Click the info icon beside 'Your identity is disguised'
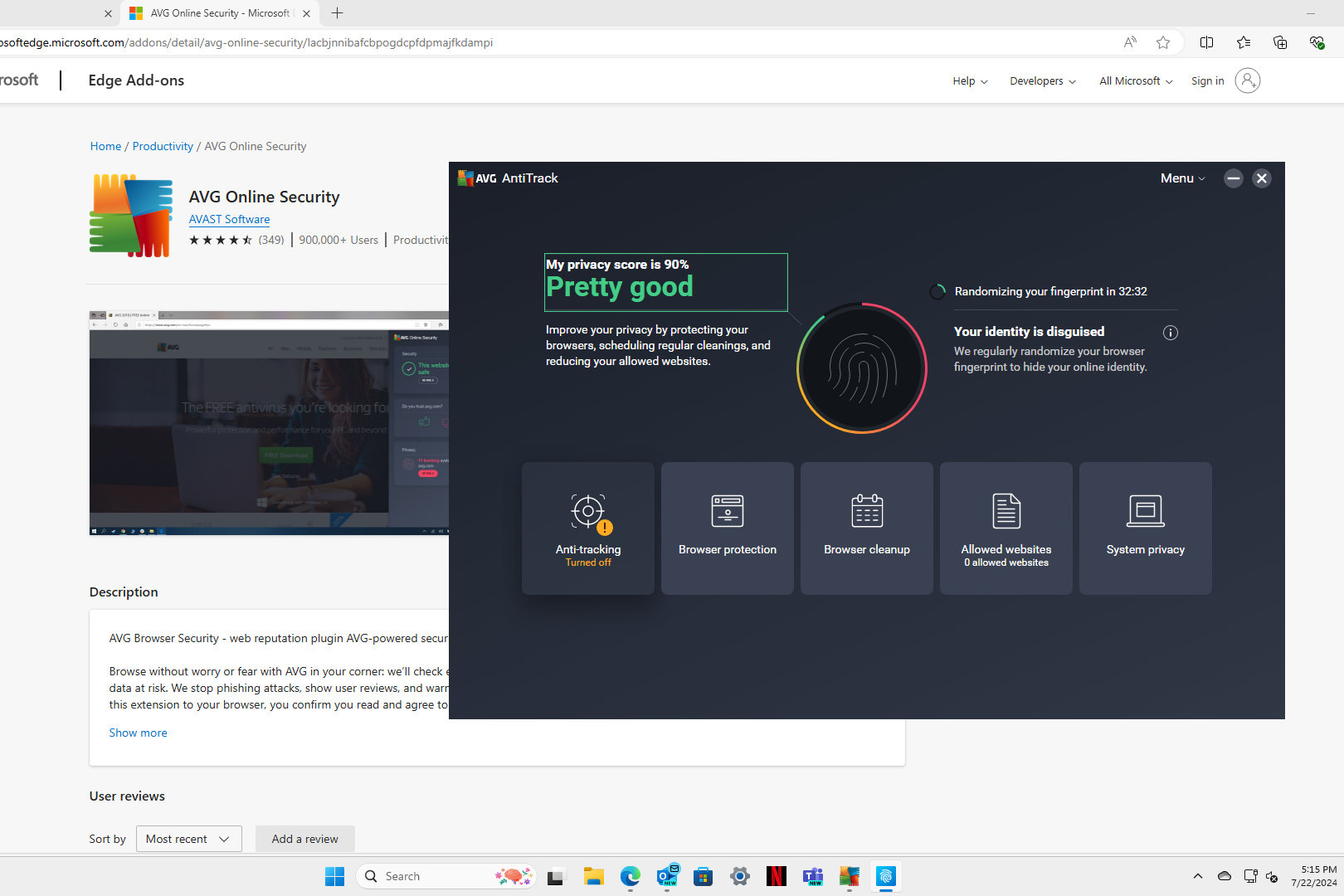 1171,333
